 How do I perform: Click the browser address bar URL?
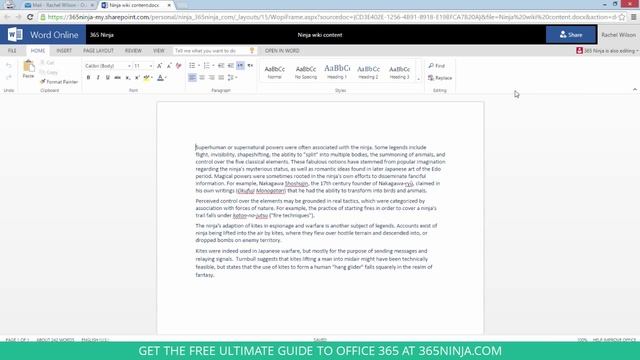pos(331,17)
